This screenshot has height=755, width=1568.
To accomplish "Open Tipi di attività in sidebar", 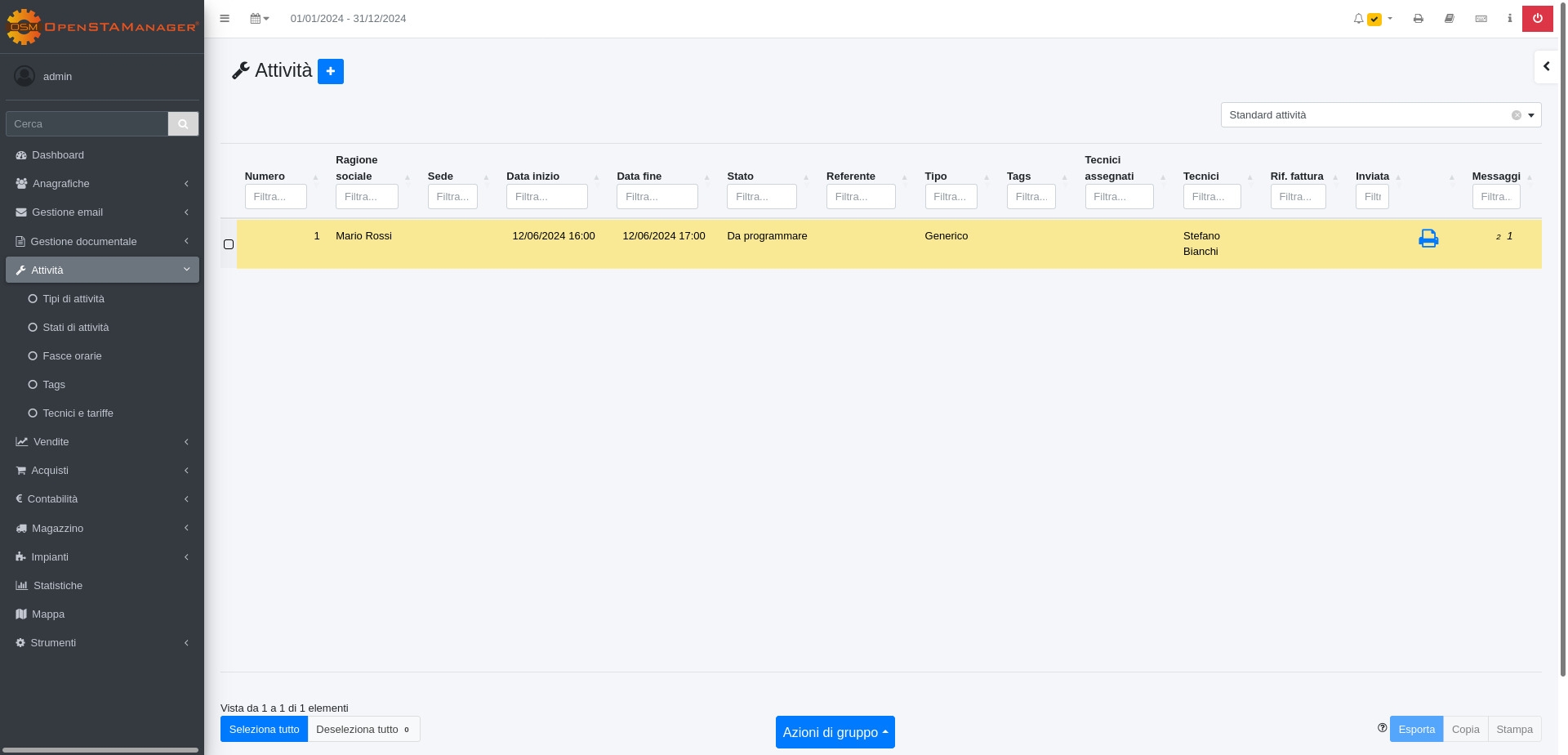I will tap(73, 299).
